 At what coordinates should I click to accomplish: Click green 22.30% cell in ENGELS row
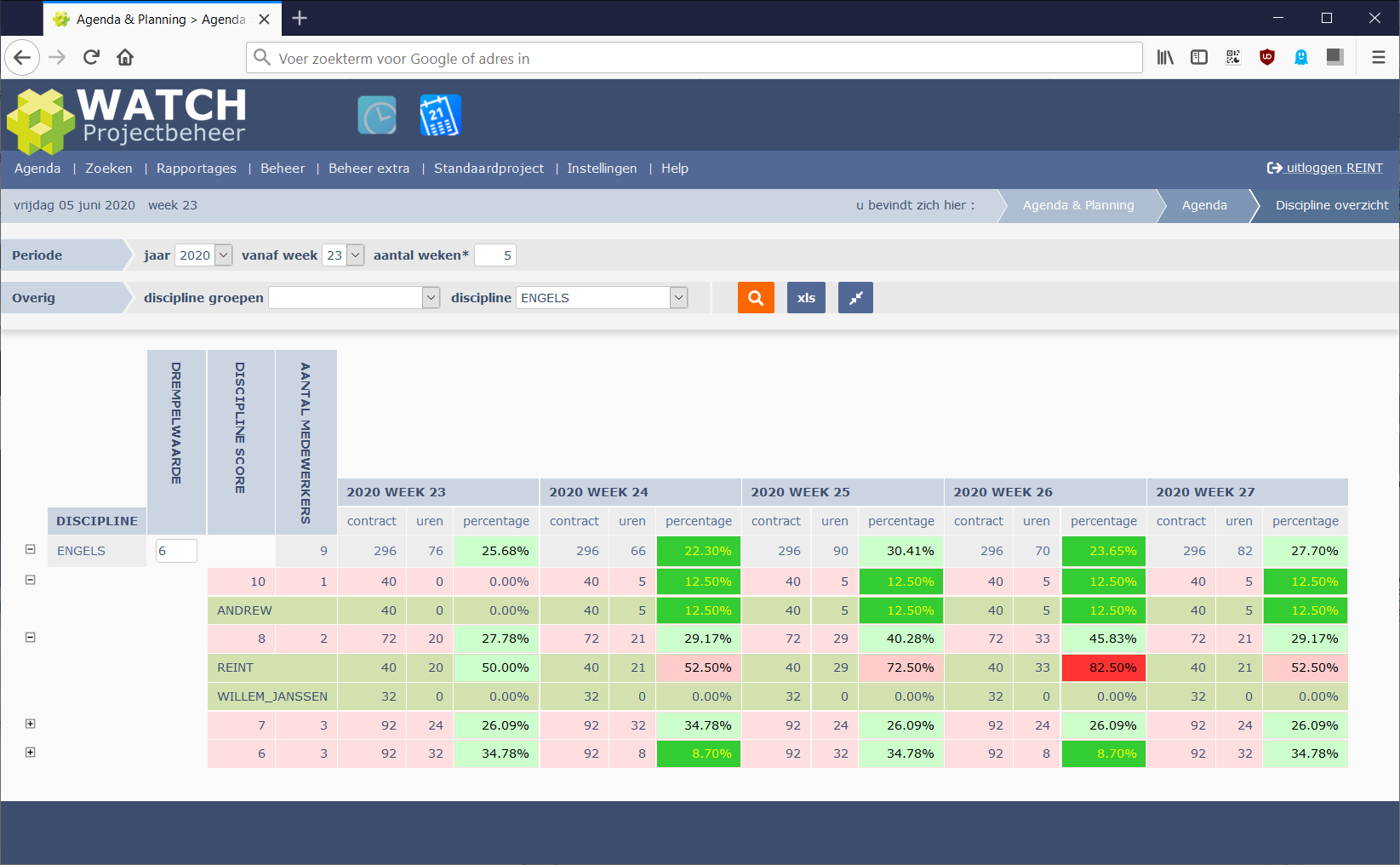tap(699, 551)
